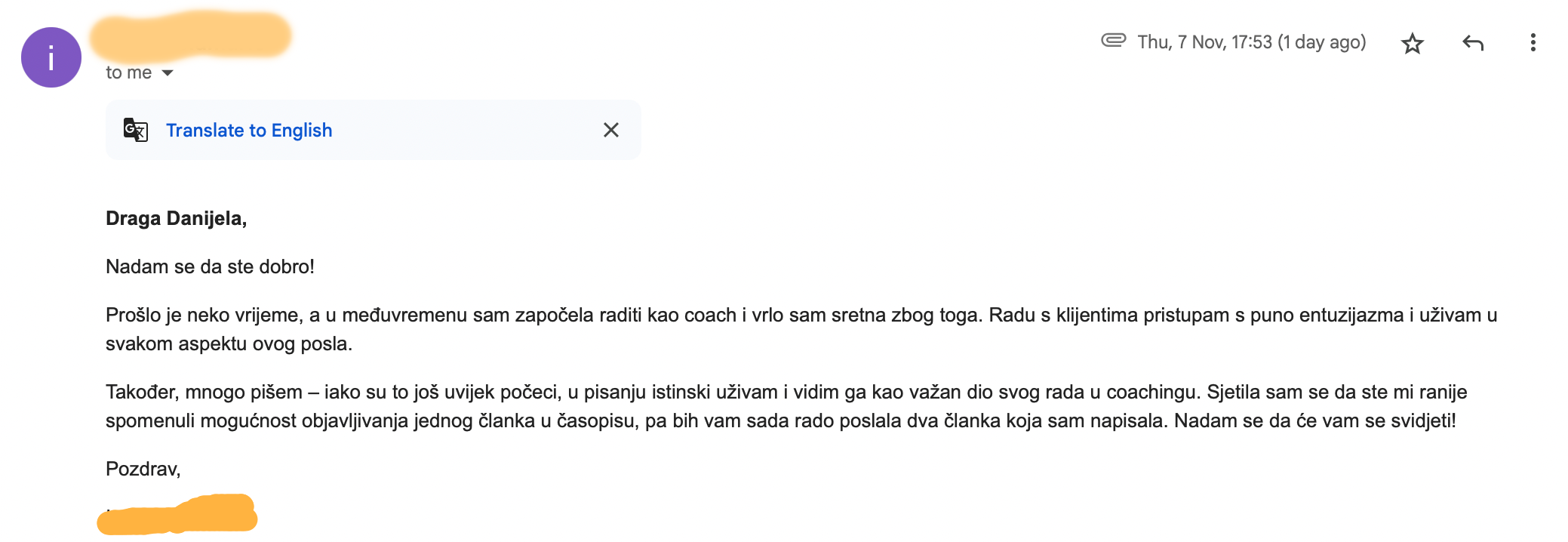
Task: Click the blurred signature below Pozdrav
Action: tap(177, 515)
